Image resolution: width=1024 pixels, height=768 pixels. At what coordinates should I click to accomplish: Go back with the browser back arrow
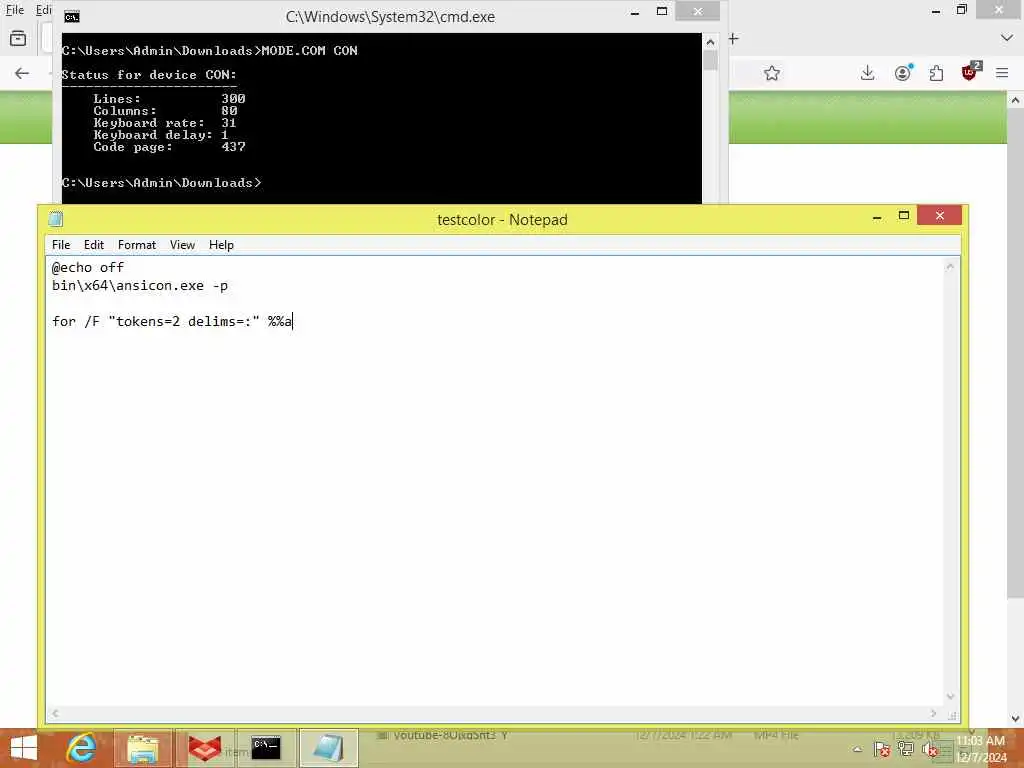coord(22,73)
